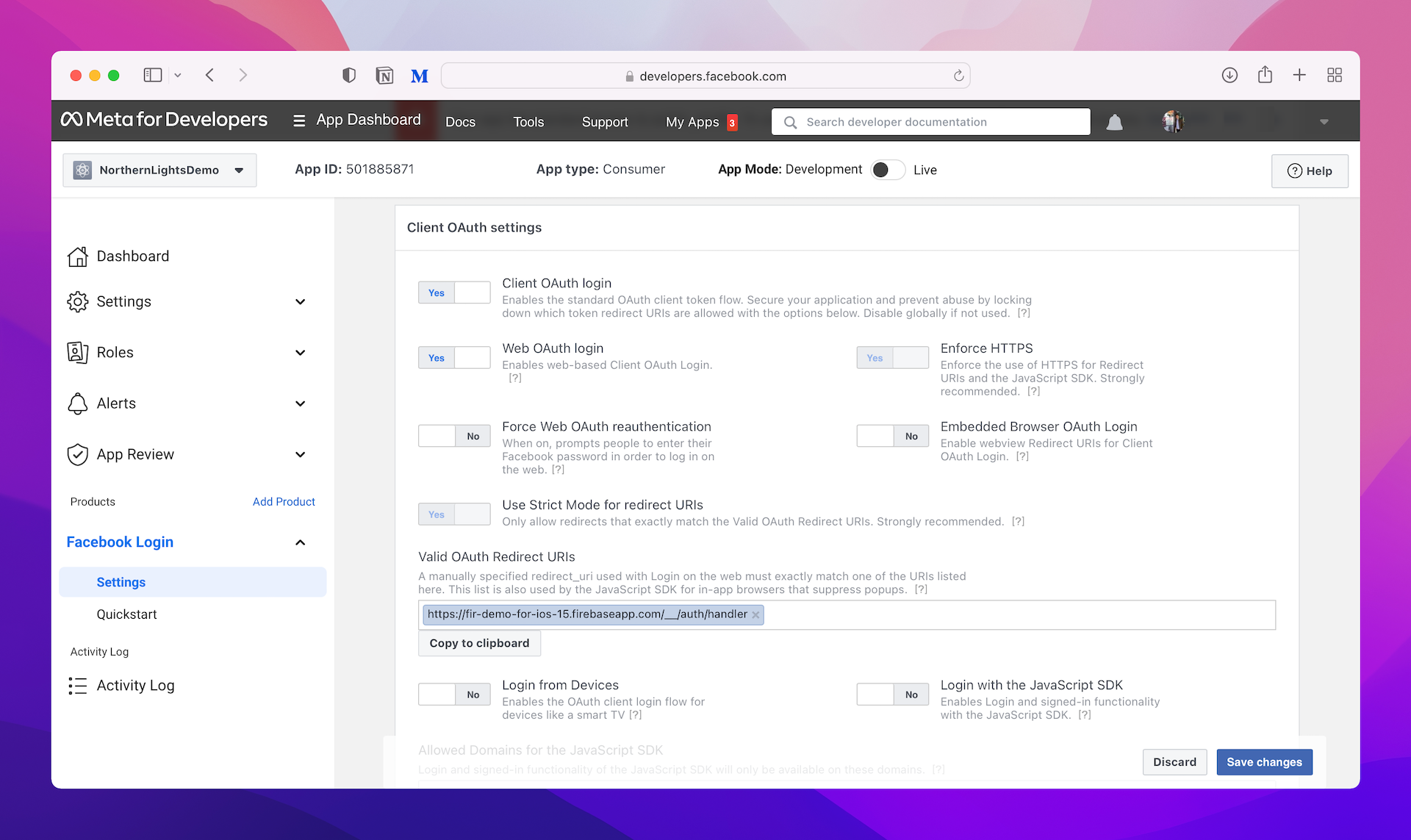Image resolution: width=1411 pixels, height=840 pixels.
Task: Switch App Mode toggle to Live
Action: 888,170
